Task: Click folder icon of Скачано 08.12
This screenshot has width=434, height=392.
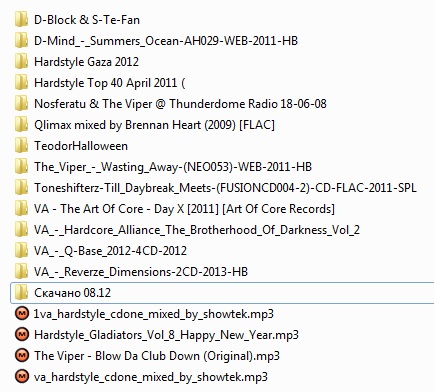Action: (x=21, y=293)
